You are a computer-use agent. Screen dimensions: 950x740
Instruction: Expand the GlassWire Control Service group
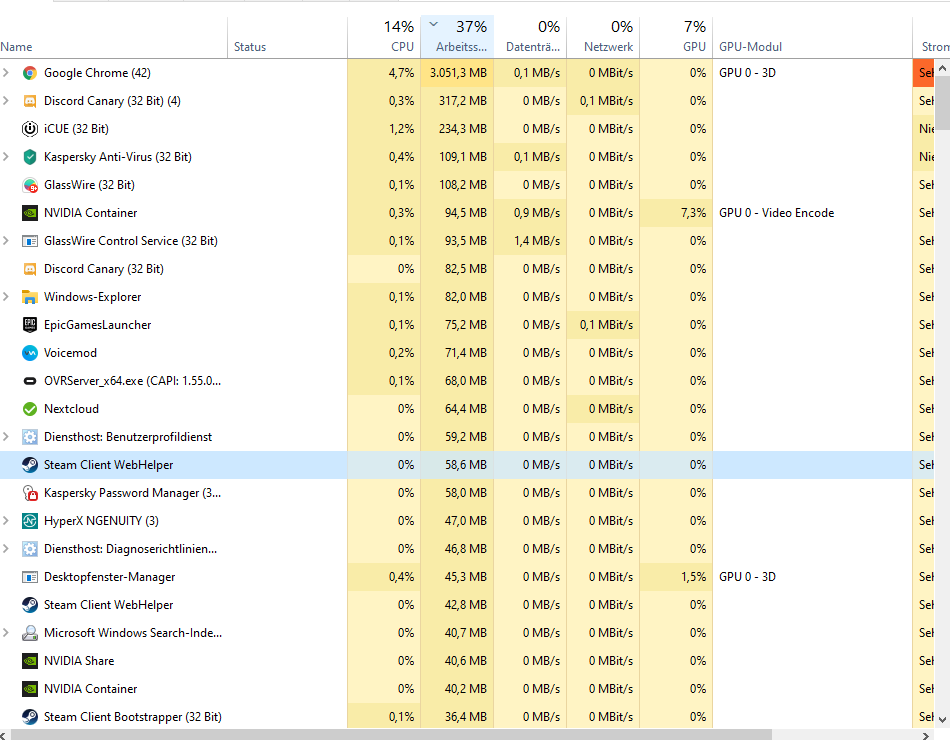click(x=6, y=241)
